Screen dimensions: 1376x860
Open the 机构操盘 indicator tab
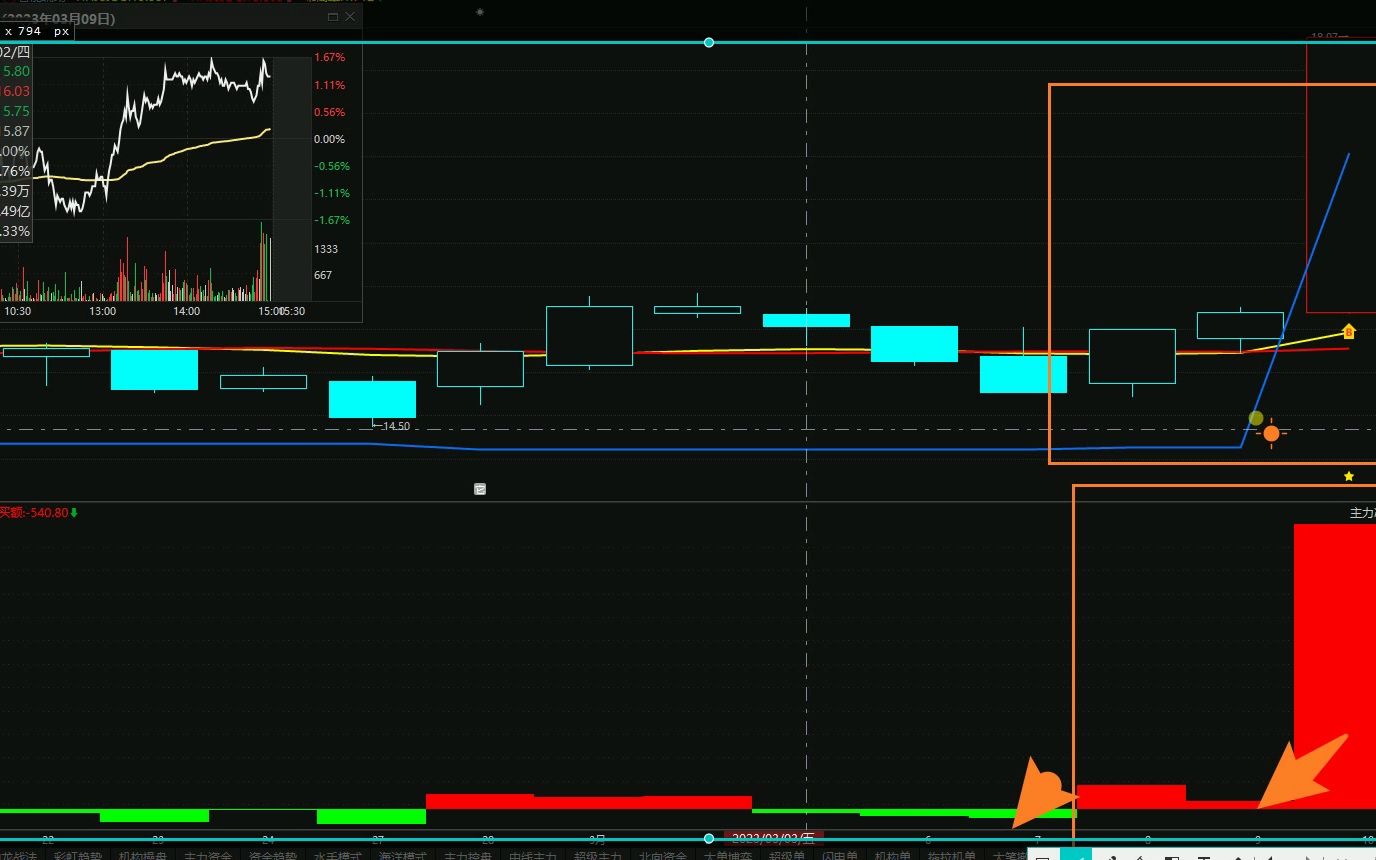143,855
